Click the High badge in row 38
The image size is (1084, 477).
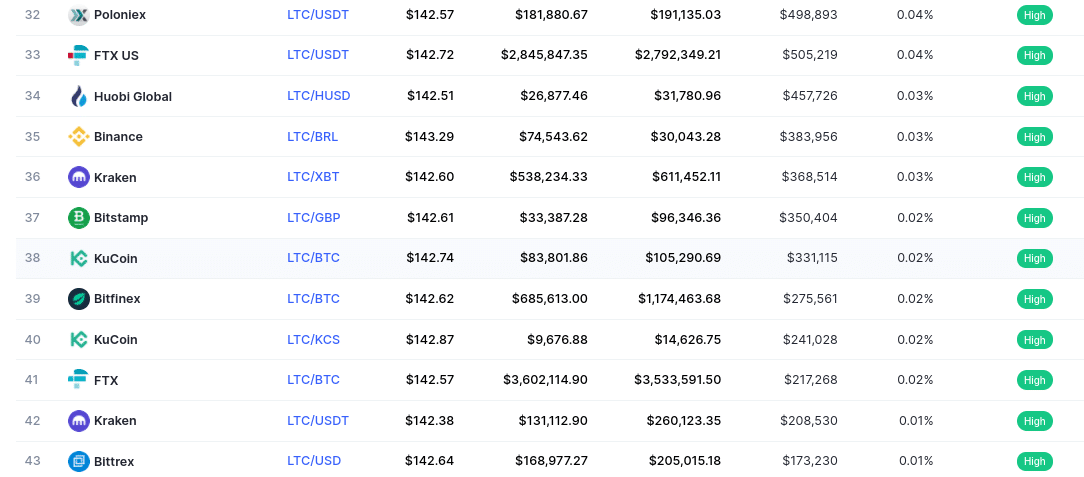(1034, 258)
